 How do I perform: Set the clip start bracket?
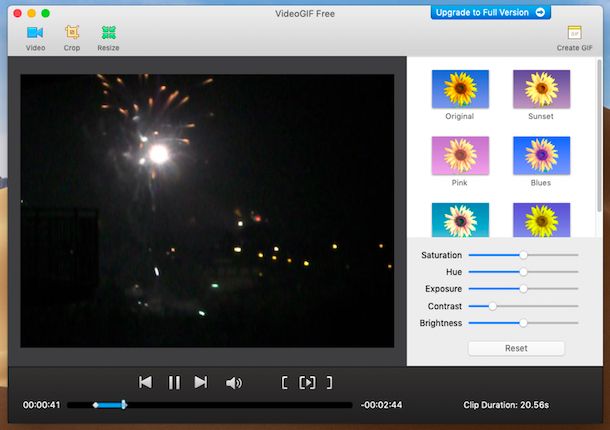[285, 382]
